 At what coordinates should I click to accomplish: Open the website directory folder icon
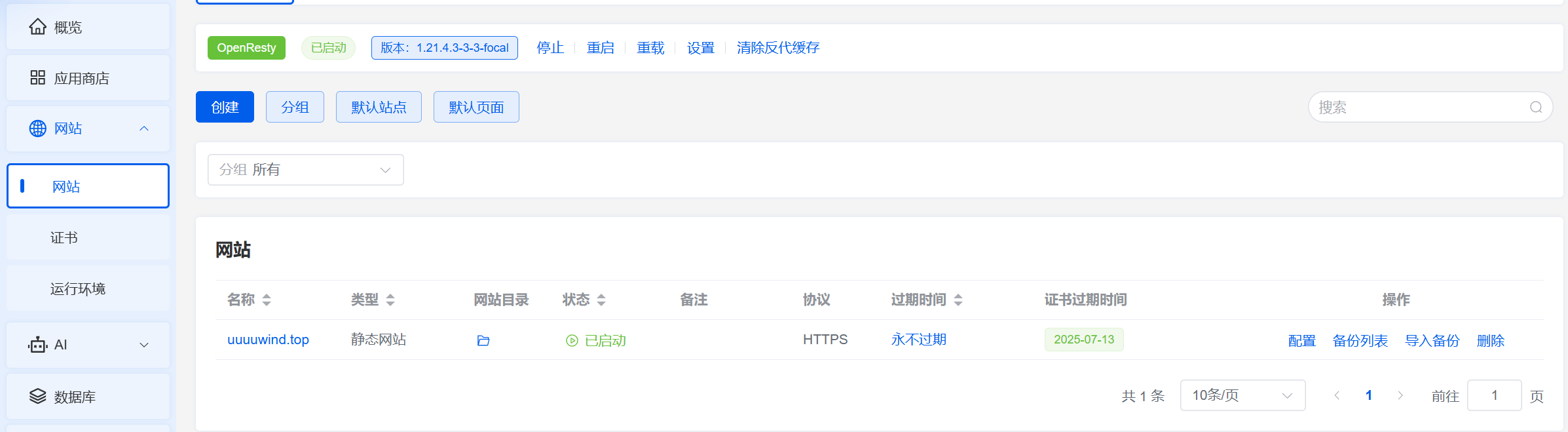coord(483,340)
